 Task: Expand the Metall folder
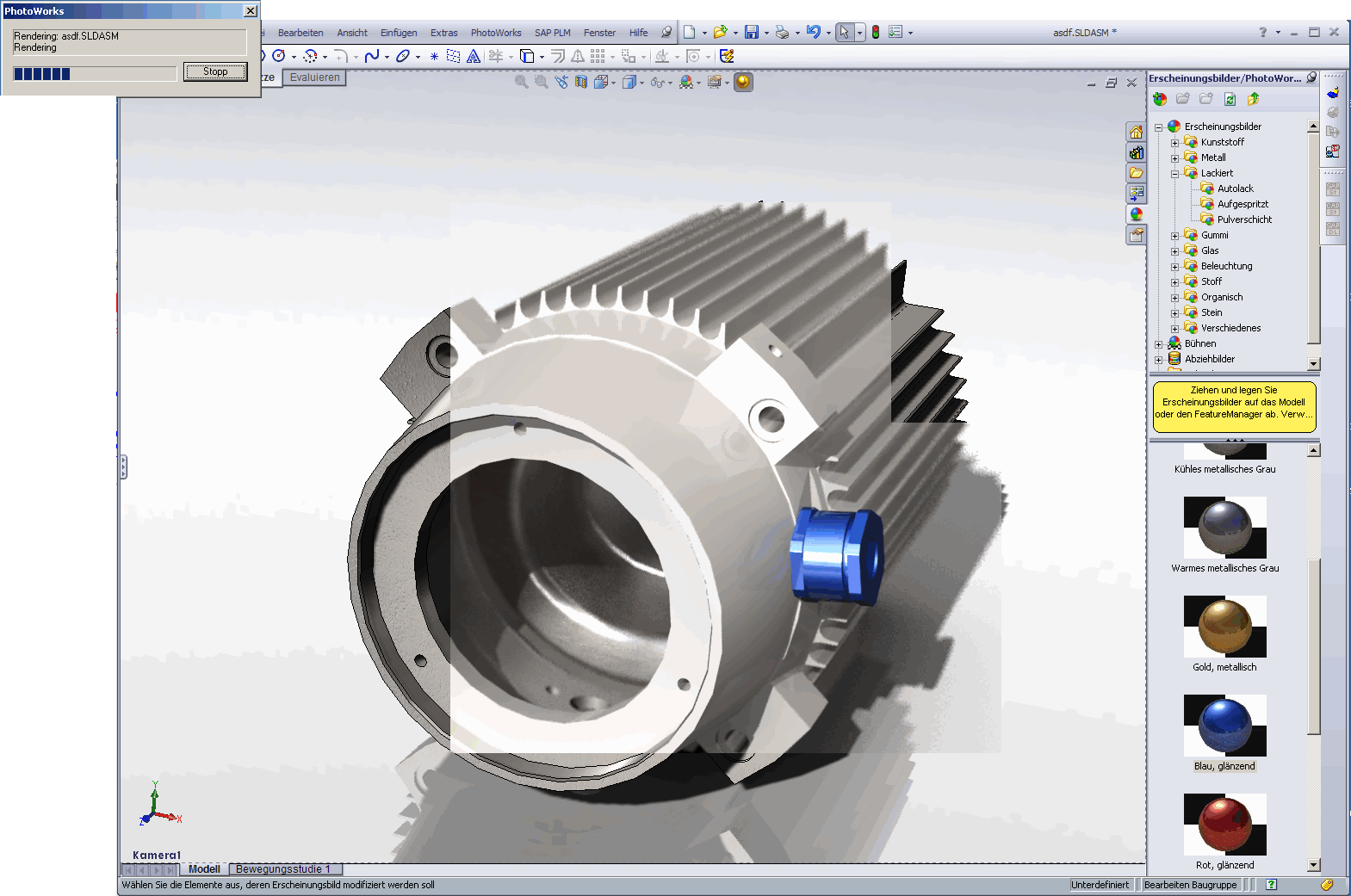coord(1174,158)
